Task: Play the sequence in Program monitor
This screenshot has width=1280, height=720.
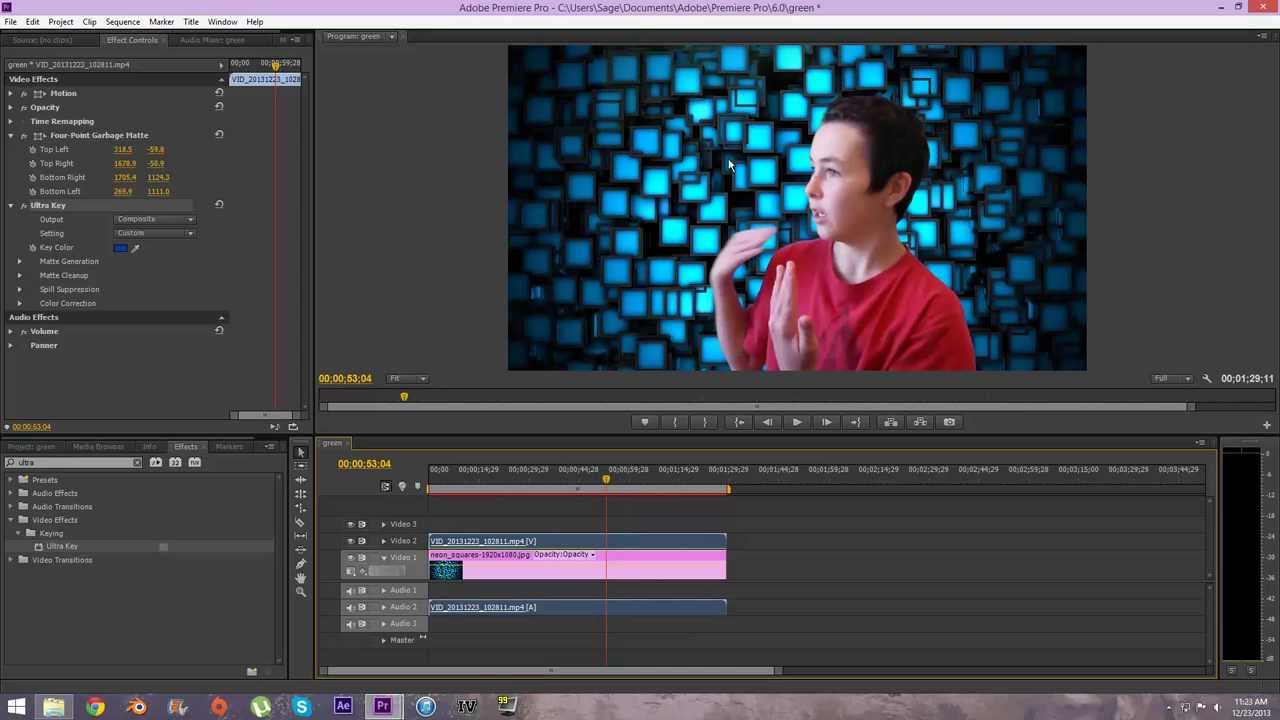Action: (797, 422)
